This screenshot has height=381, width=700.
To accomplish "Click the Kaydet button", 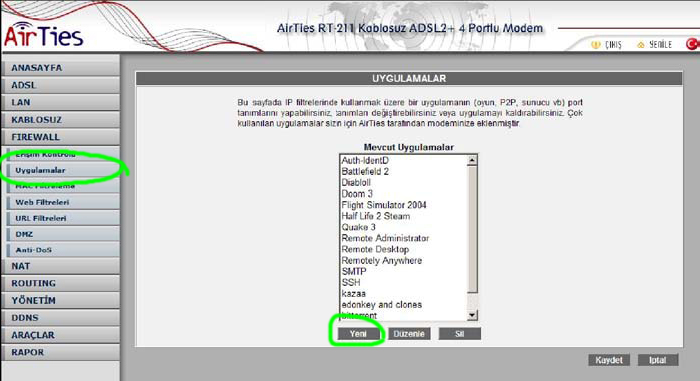I will pyautogui.click(x=609, y=360).
